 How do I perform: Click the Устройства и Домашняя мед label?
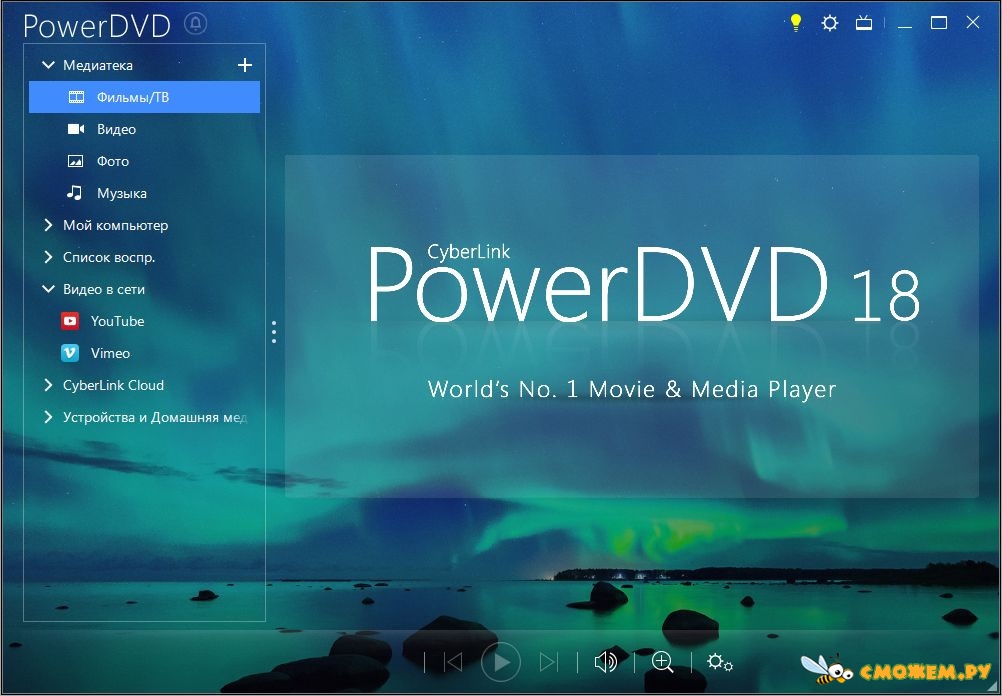pos(155,417)
